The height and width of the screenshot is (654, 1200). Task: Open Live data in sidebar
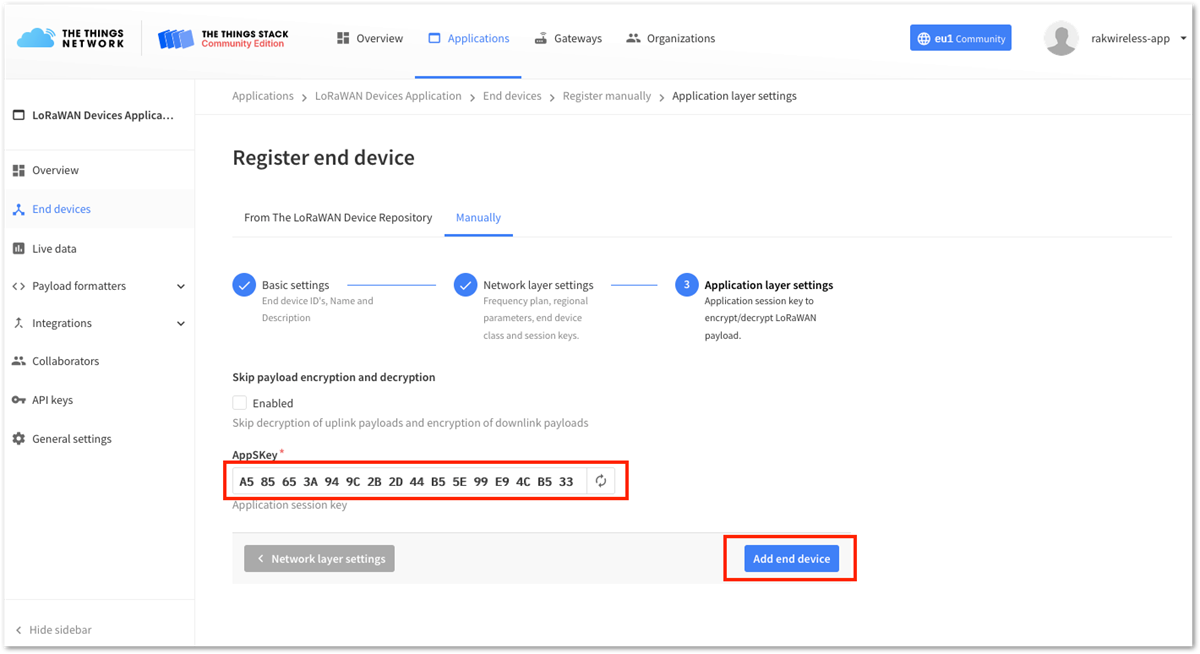[98, 248]
